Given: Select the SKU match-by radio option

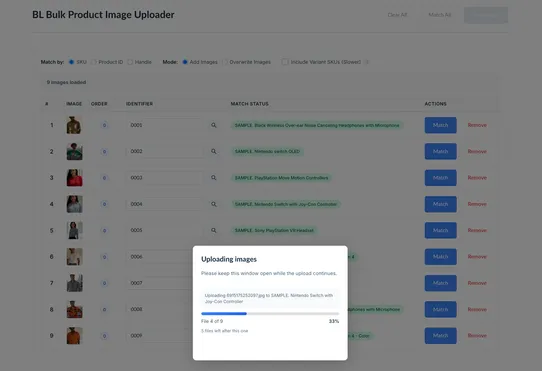Looking at the screenshot, I should (x=72, y=62).
